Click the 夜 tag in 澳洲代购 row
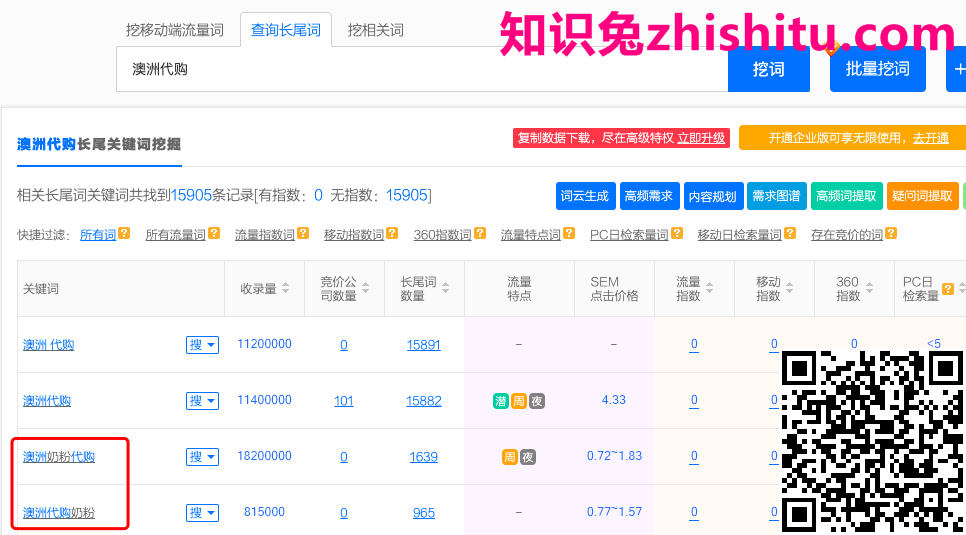The image size is (966, 535). pos(537,401)
